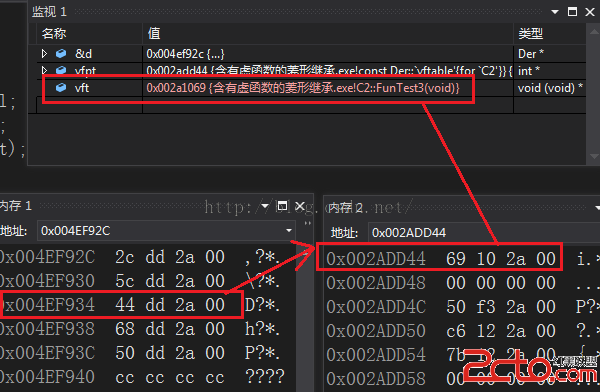The width and height of the screenshot is (600, 392).
Task: Open Watch 1 window options dropdown arrow
Action: click(x=555, y=12)
